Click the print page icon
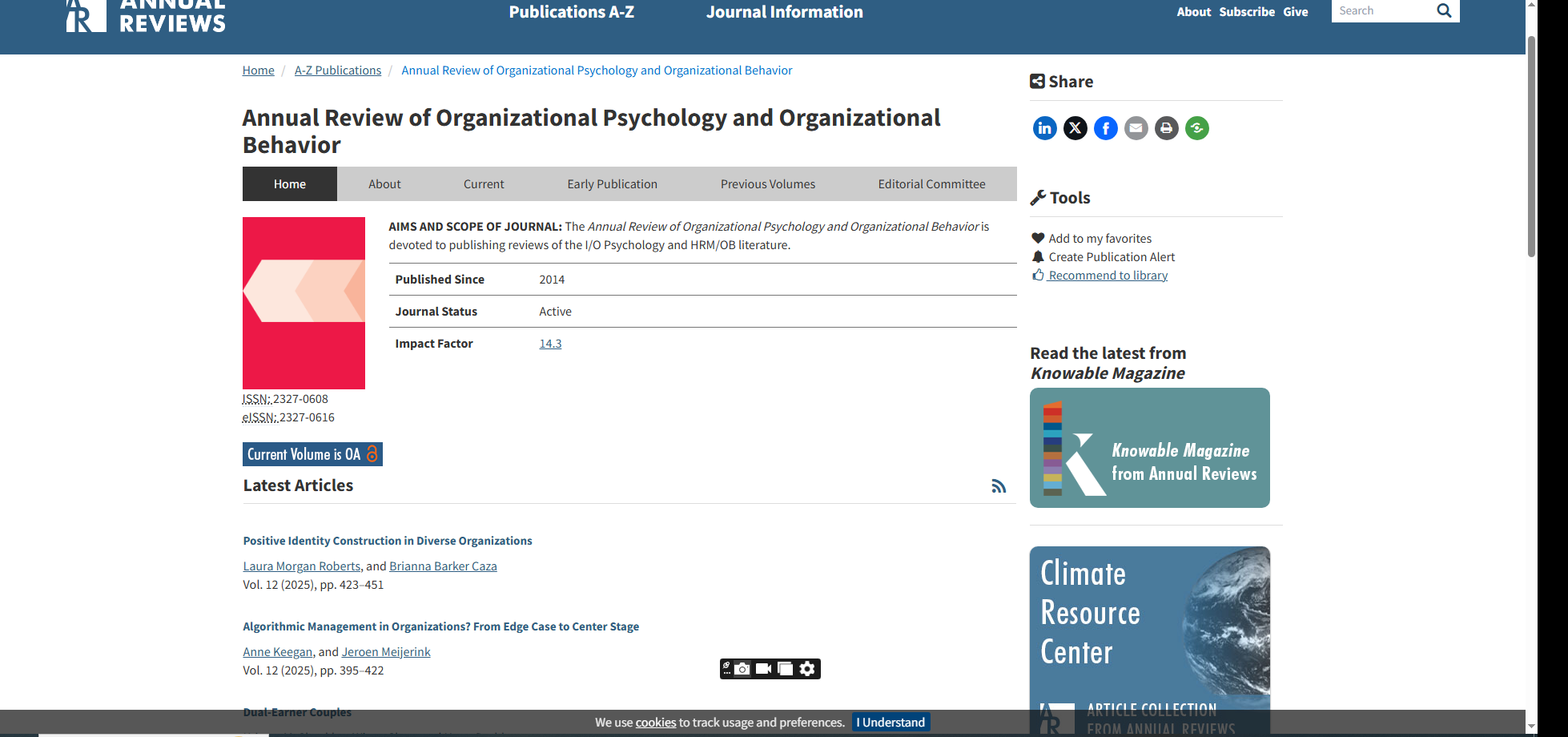The width and height of the screenshot is (1568, 737). pyautogui.click(x=1166, y=128)
